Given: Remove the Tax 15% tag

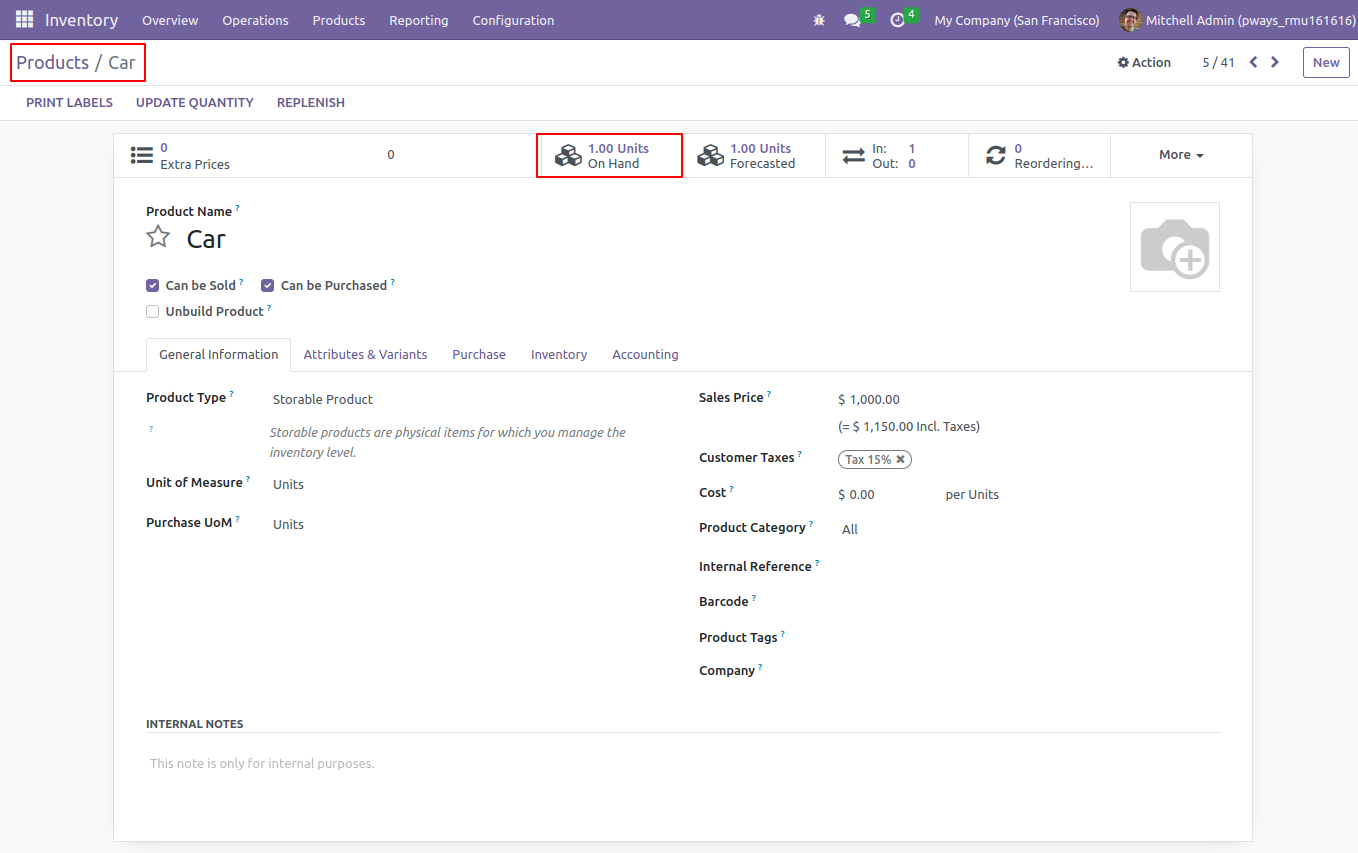Looking at the screenshot, I should [x=900, y=460].
